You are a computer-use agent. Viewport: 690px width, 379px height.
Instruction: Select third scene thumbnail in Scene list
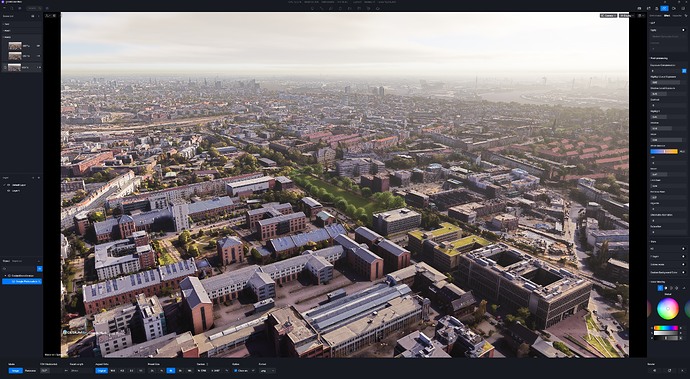click(15, 67)
